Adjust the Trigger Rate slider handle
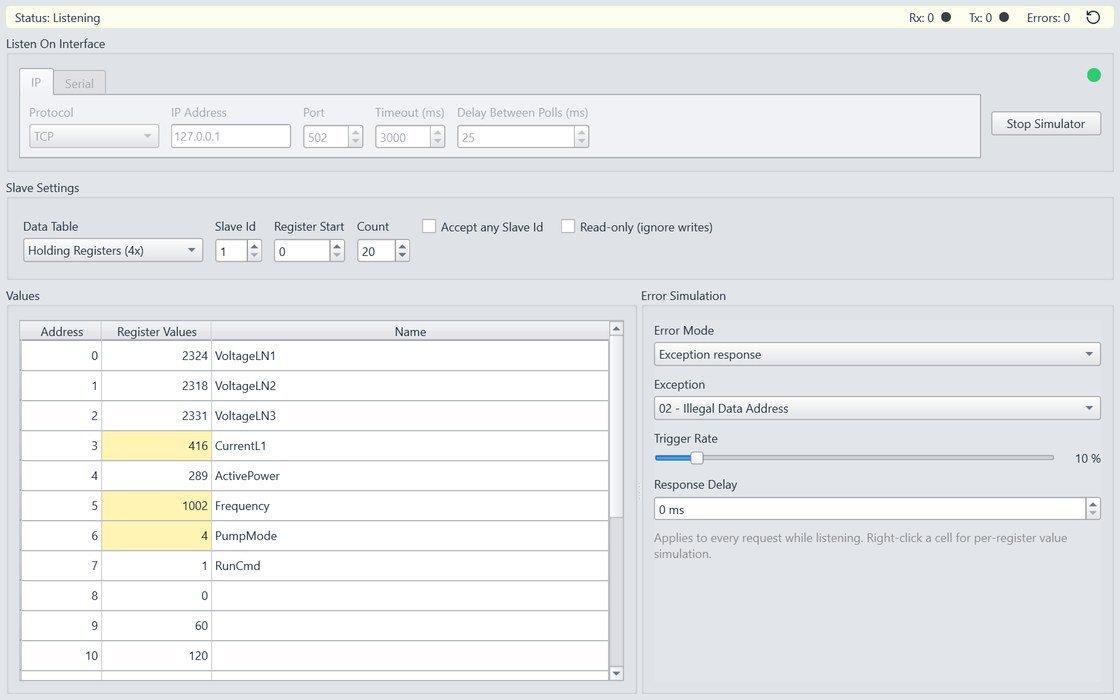 [x=696, y=458]
